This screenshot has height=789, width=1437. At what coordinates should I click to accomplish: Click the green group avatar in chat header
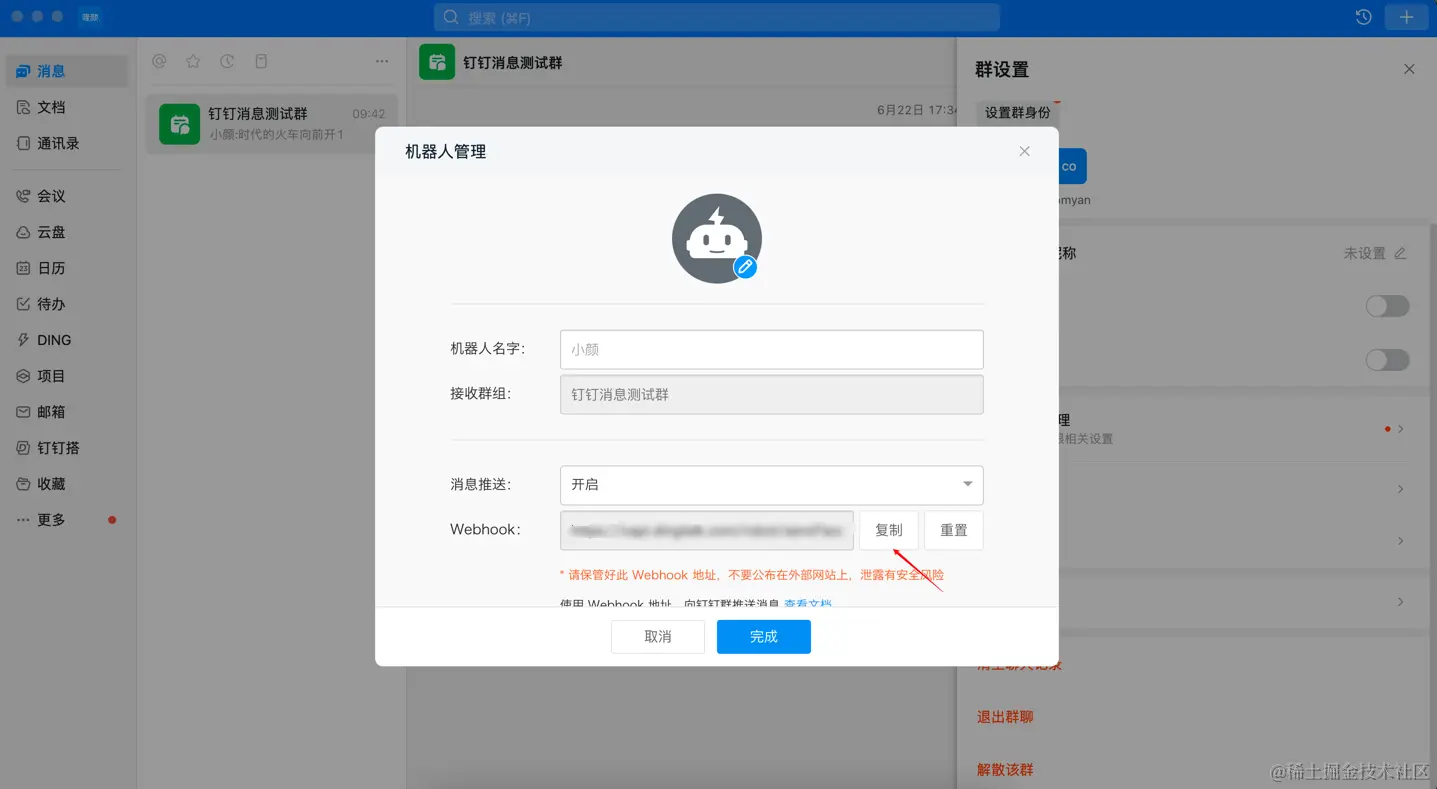point(437,62)
